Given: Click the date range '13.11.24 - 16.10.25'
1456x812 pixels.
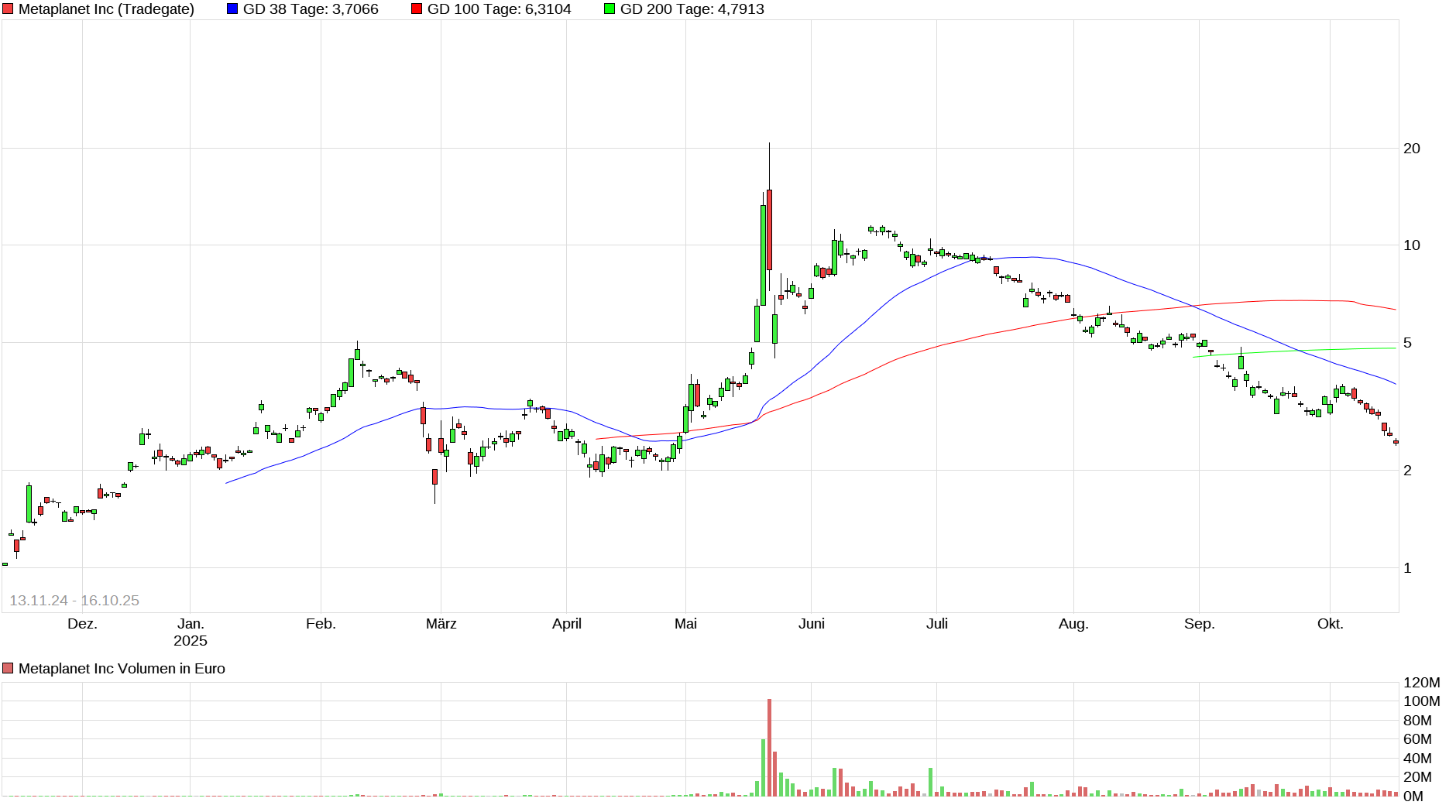Looking at the screenshot, I should pos(74,601).
